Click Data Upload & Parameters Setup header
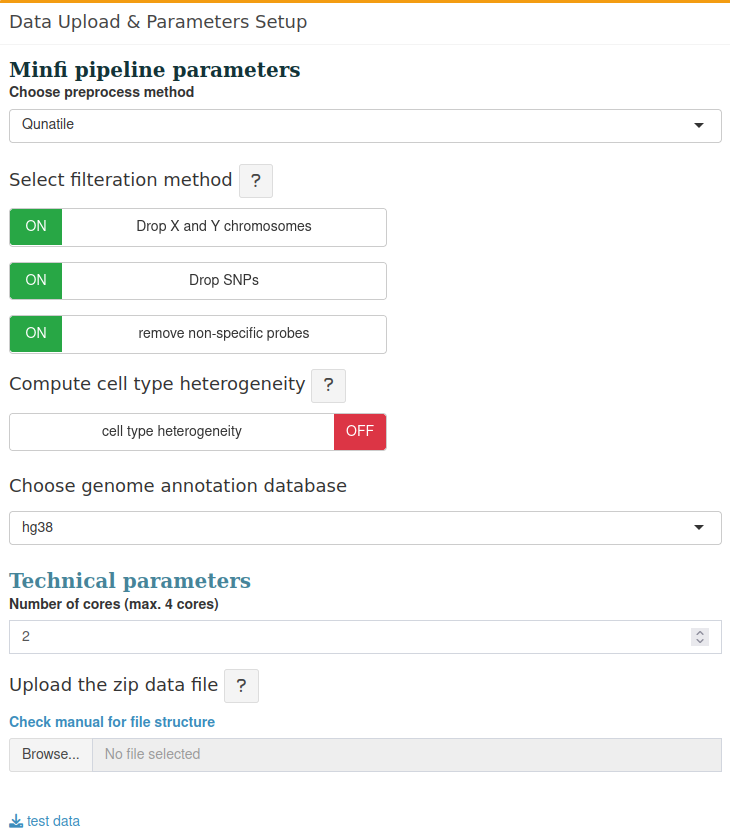This screenshot has height=840, width=730. click(158, 22)
